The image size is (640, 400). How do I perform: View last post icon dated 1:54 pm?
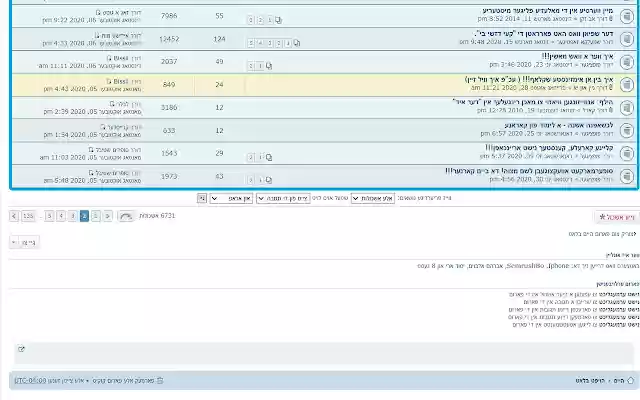point(103,127)
